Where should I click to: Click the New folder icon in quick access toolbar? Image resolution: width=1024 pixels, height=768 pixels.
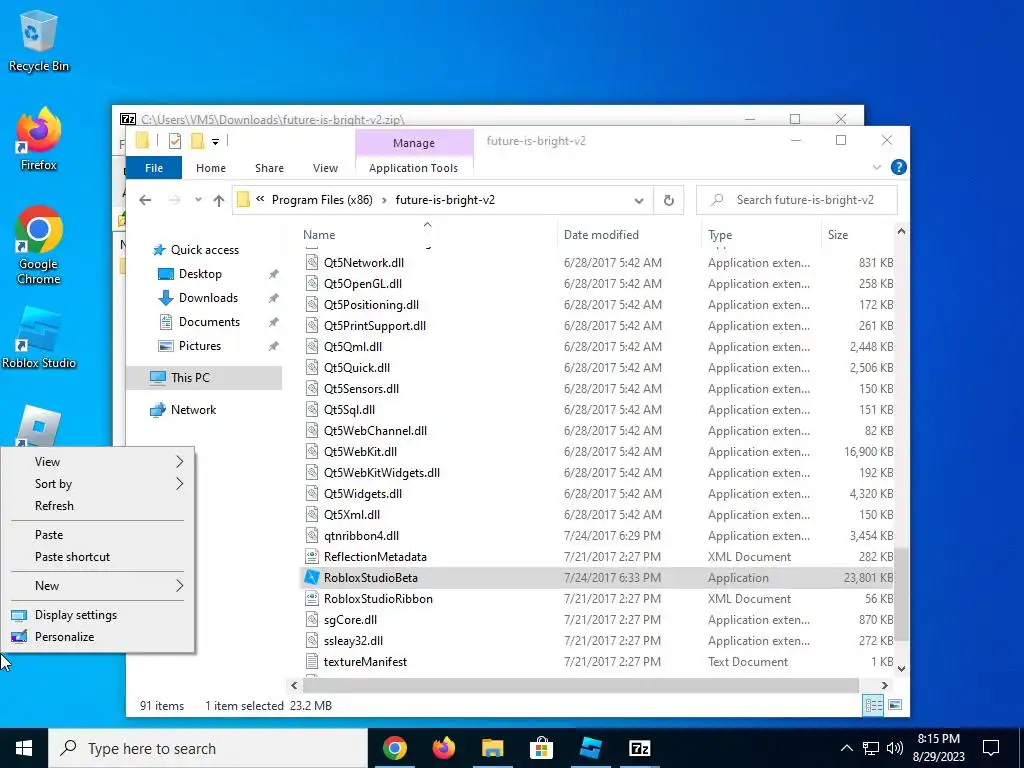click(x=197, y=140)
